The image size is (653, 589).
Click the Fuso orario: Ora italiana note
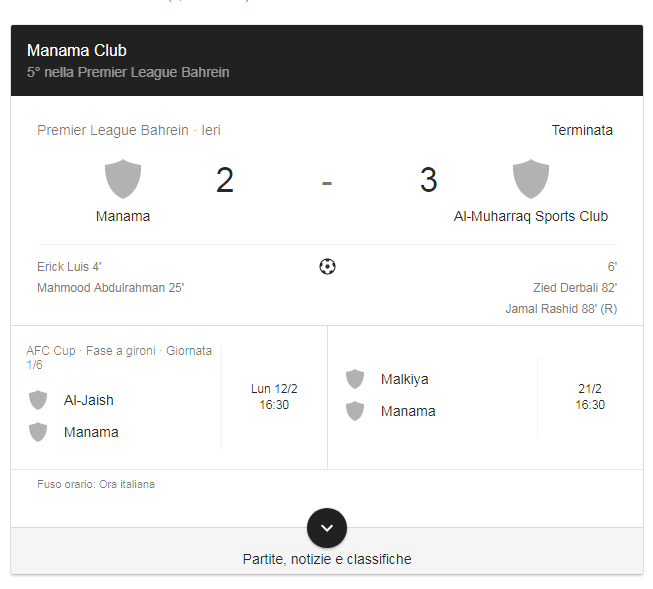click(96, 484)
